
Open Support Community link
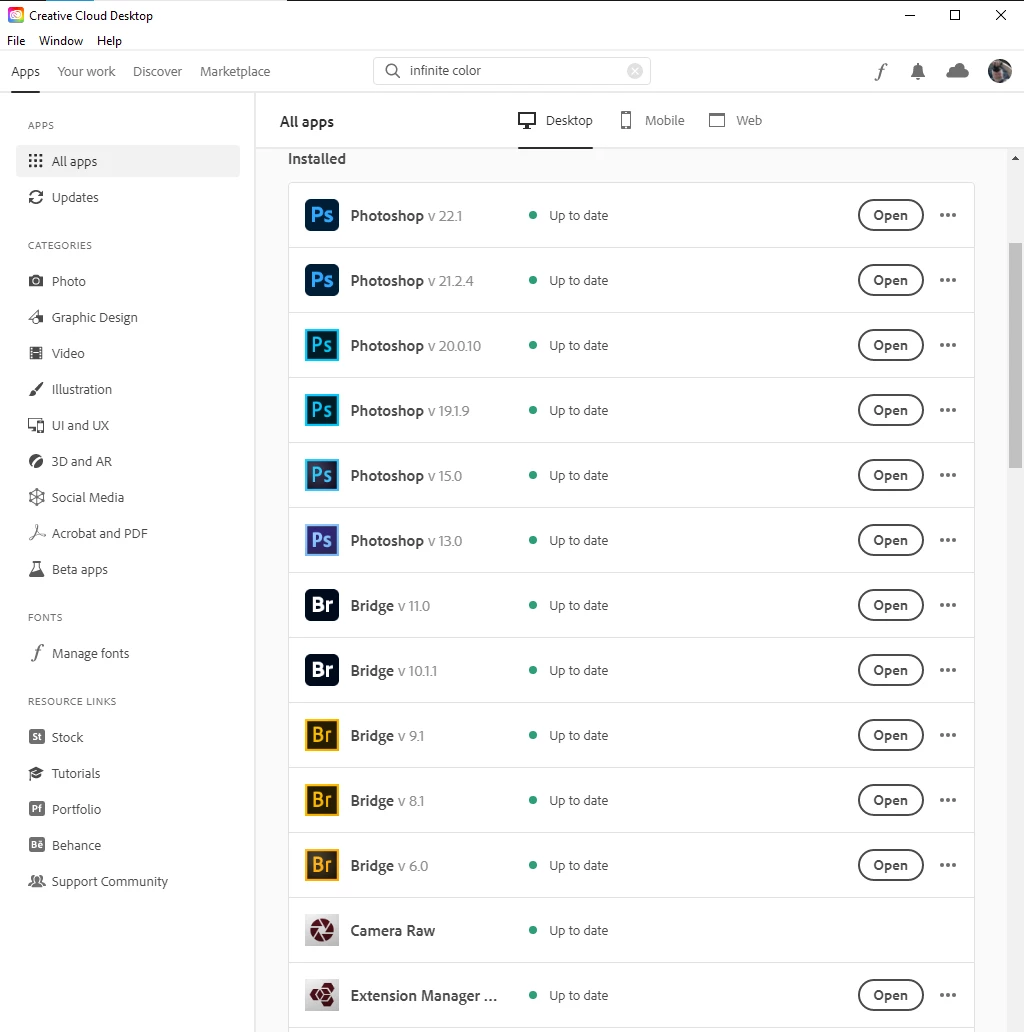pos(98,881)
